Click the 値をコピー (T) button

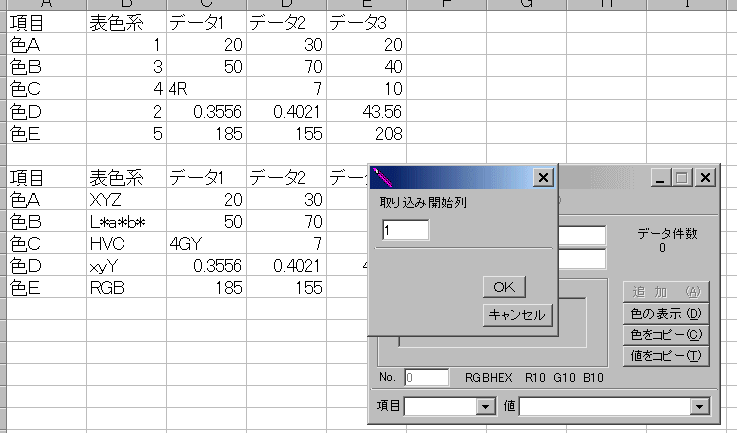[666, 355]
